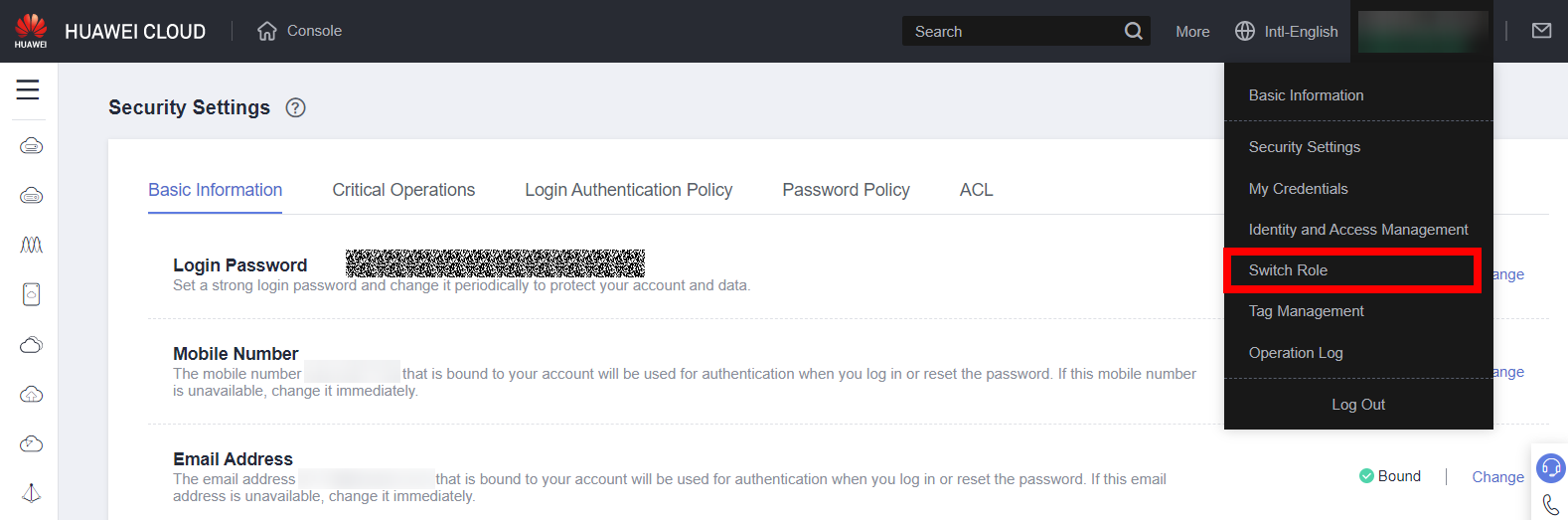Open headset customer support chat
This screenshot has width=1568, height=520.
[x=1550, y=467]
